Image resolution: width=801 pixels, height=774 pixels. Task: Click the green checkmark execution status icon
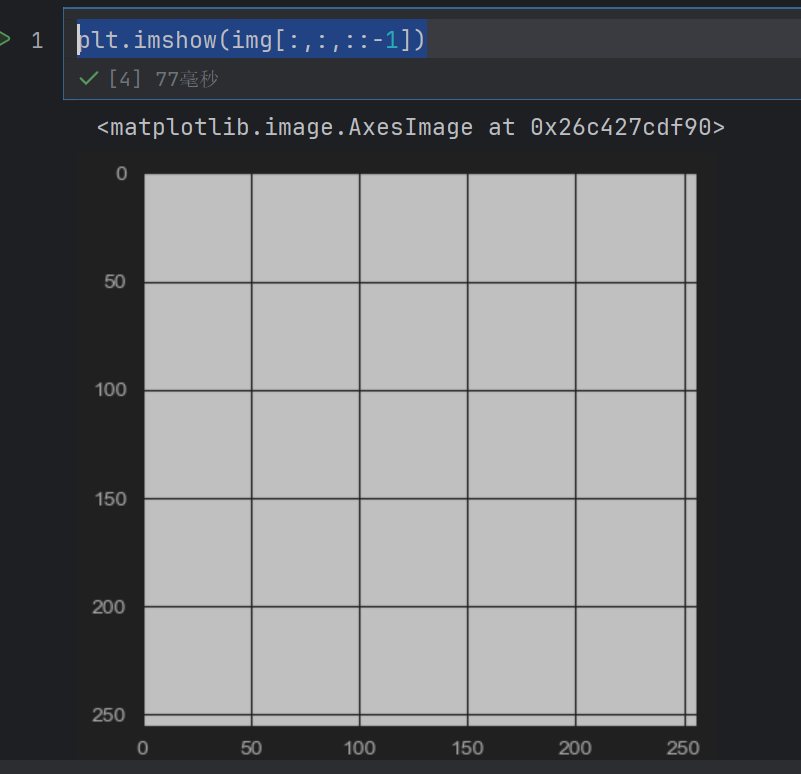(x=89, y=79)
